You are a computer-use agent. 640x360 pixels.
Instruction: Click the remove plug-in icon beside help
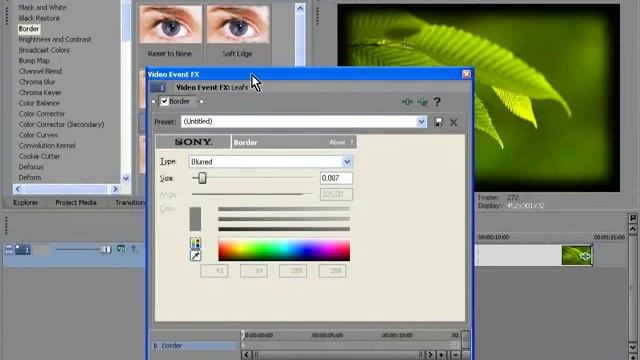[422, 102]
